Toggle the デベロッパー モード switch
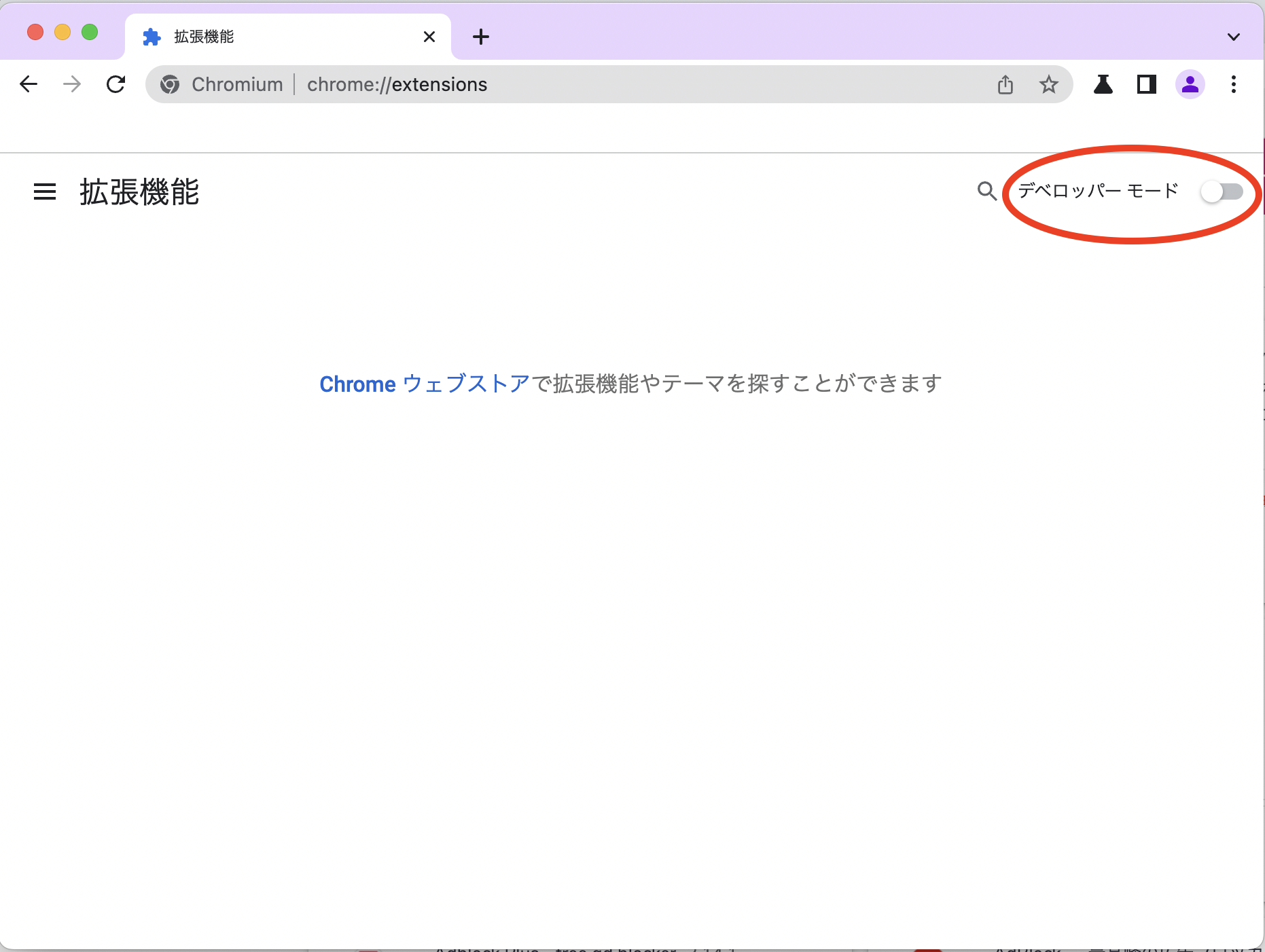This screenshot has width=1265, height=952. (1222, 191)
